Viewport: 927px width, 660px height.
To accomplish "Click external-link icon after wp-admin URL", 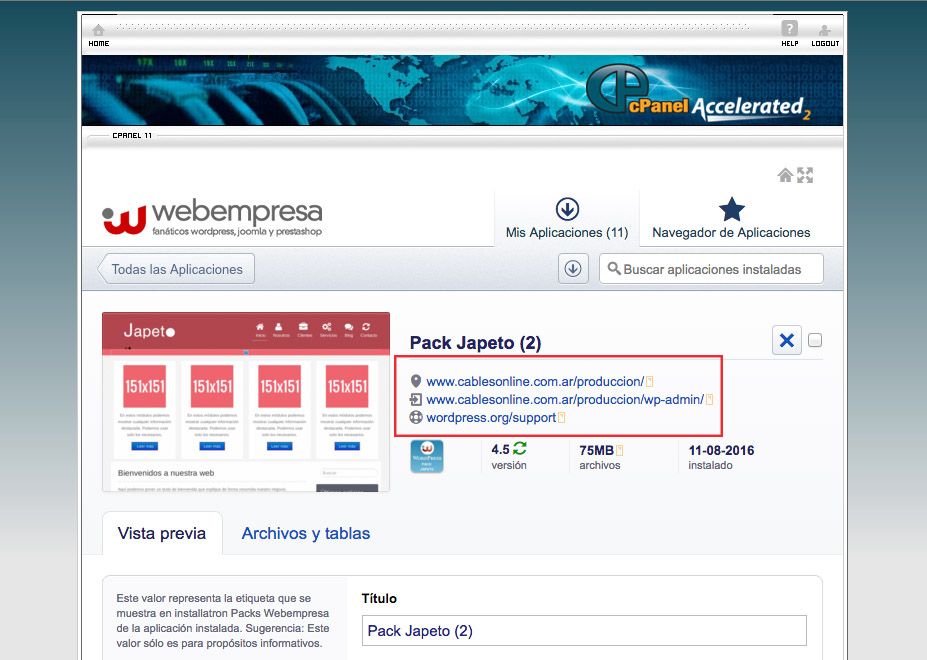I will click(709, 399).
